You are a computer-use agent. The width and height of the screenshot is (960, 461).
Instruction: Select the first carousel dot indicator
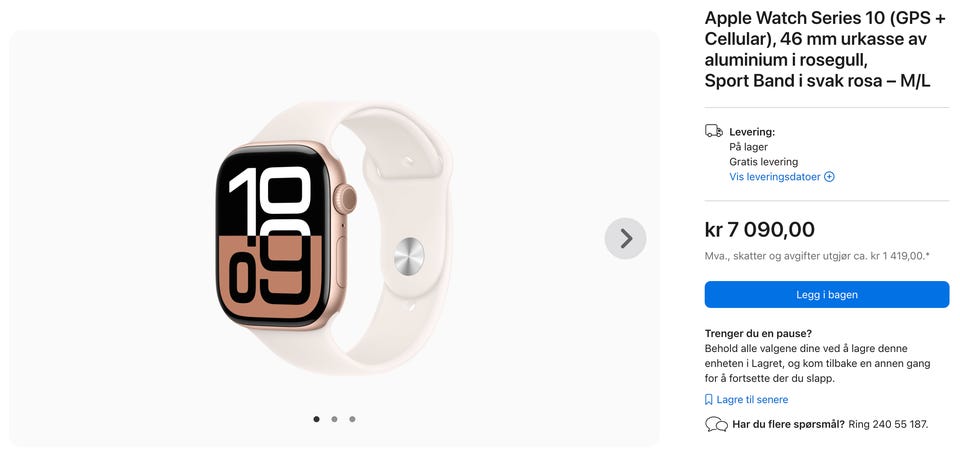[x=317, y=419]
